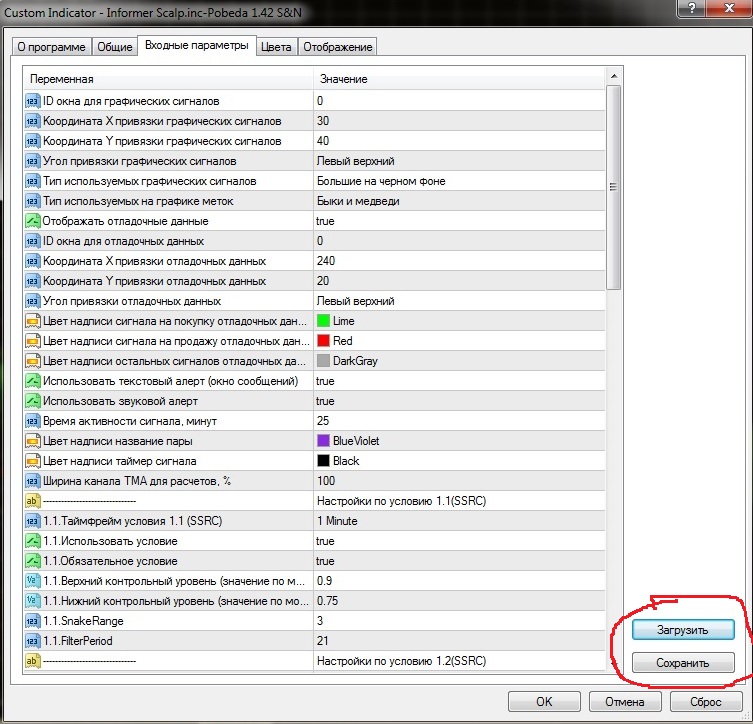
Task: Click the scrollbar up arrow of the parameter list
Action: coord(613,76)
